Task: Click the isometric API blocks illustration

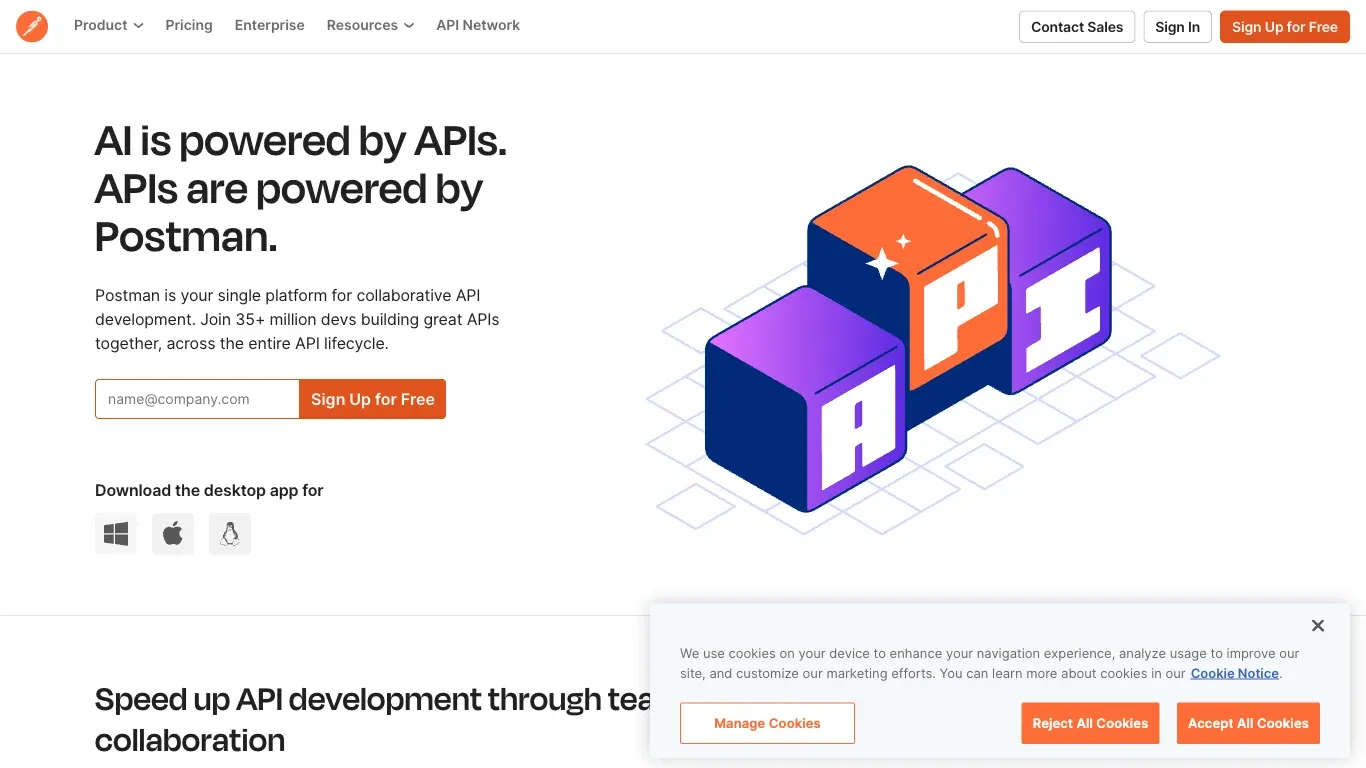Action: (x=932, y=349)
